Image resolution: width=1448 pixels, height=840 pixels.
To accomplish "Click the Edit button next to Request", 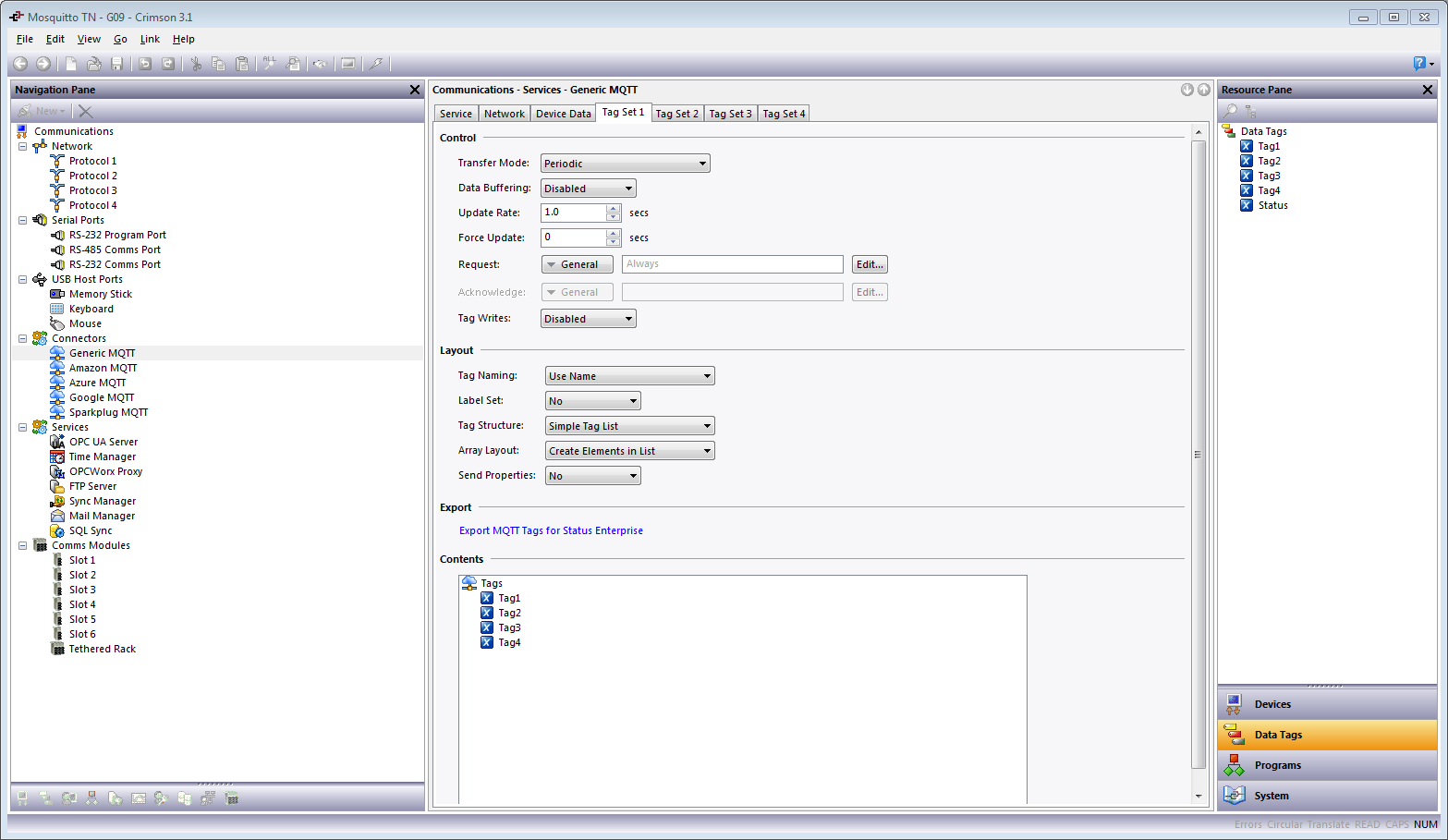I will pos(870,264).
